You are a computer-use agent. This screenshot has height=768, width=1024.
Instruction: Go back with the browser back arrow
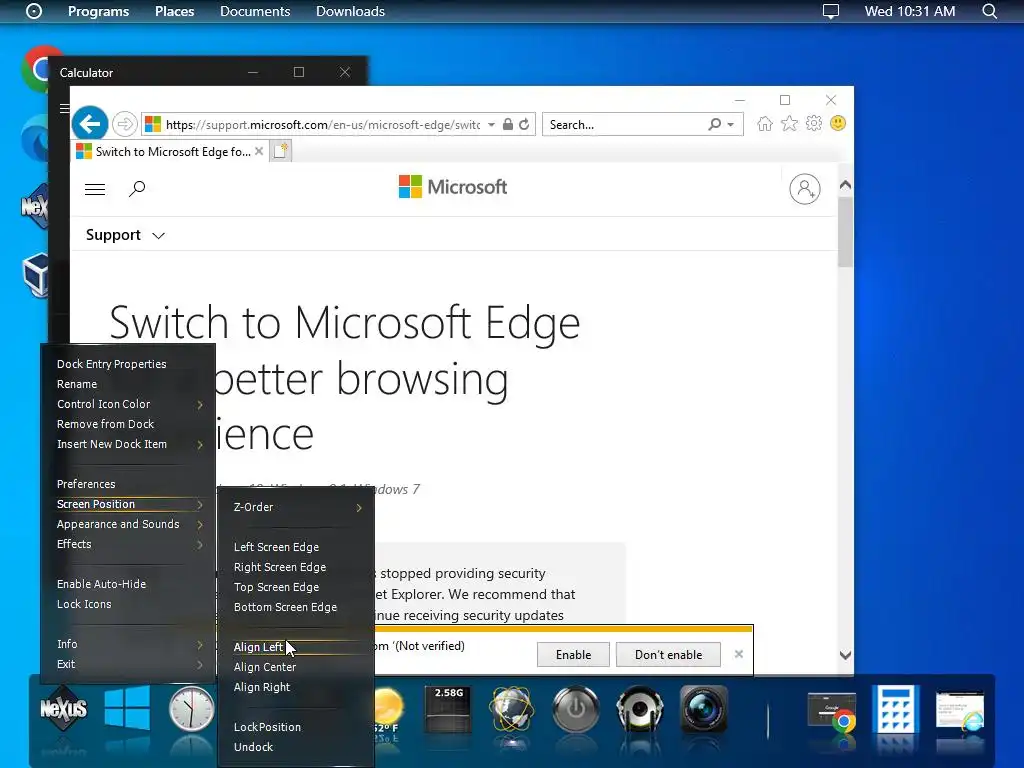pos(89,123)
